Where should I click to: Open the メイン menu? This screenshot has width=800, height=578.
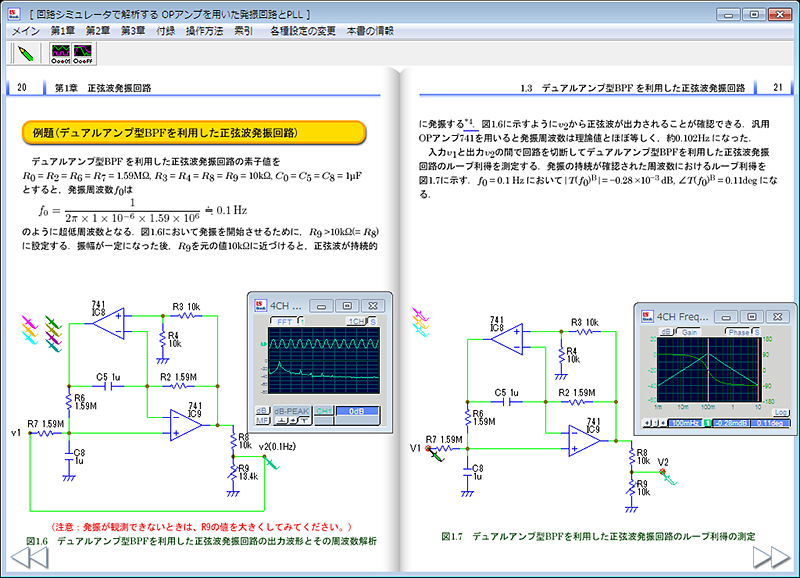click(26, 31)
